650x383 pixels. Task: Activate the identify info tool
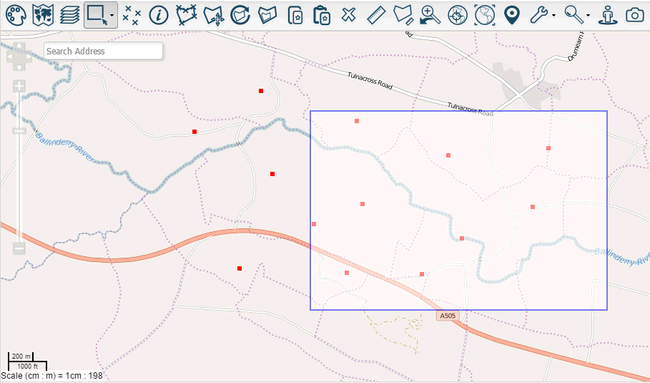coord(159,15)
